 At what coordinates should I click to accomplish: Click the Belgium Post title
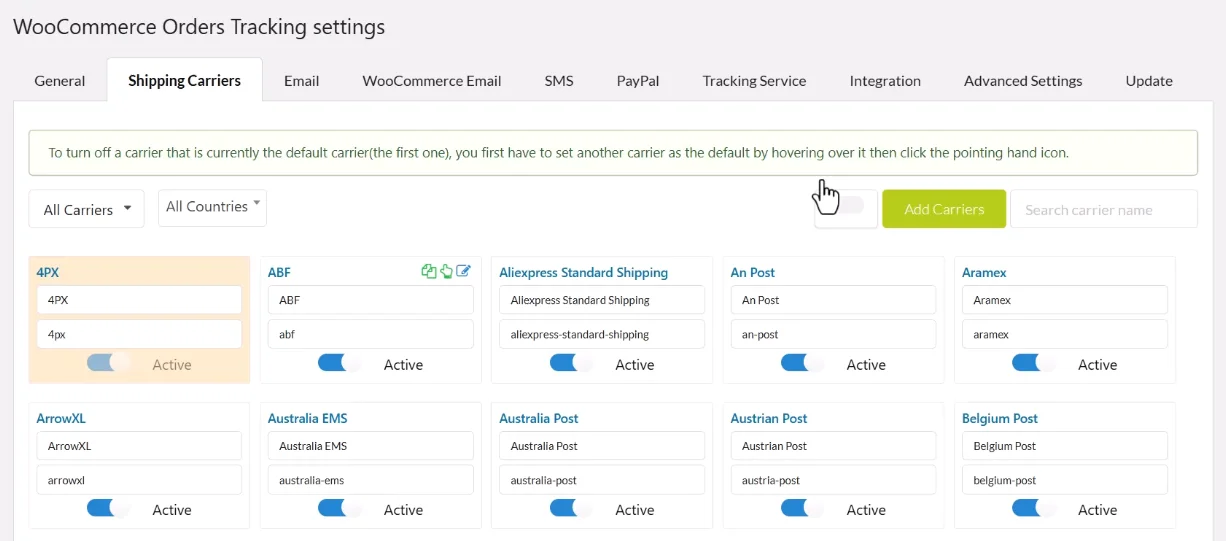point(1000,418)
